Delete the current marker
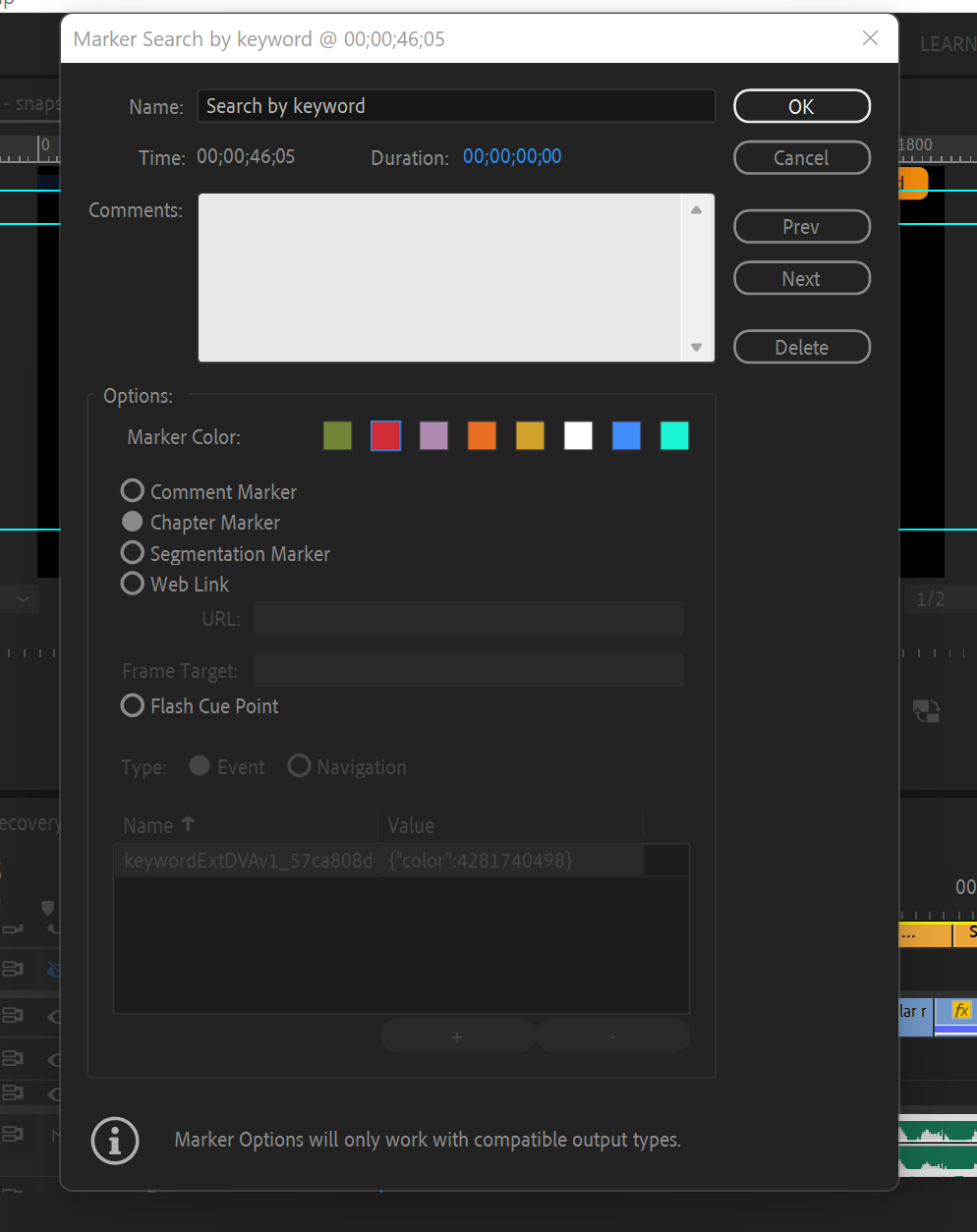The width and height of the screenshot is (977, 1232). click(801, 347)
